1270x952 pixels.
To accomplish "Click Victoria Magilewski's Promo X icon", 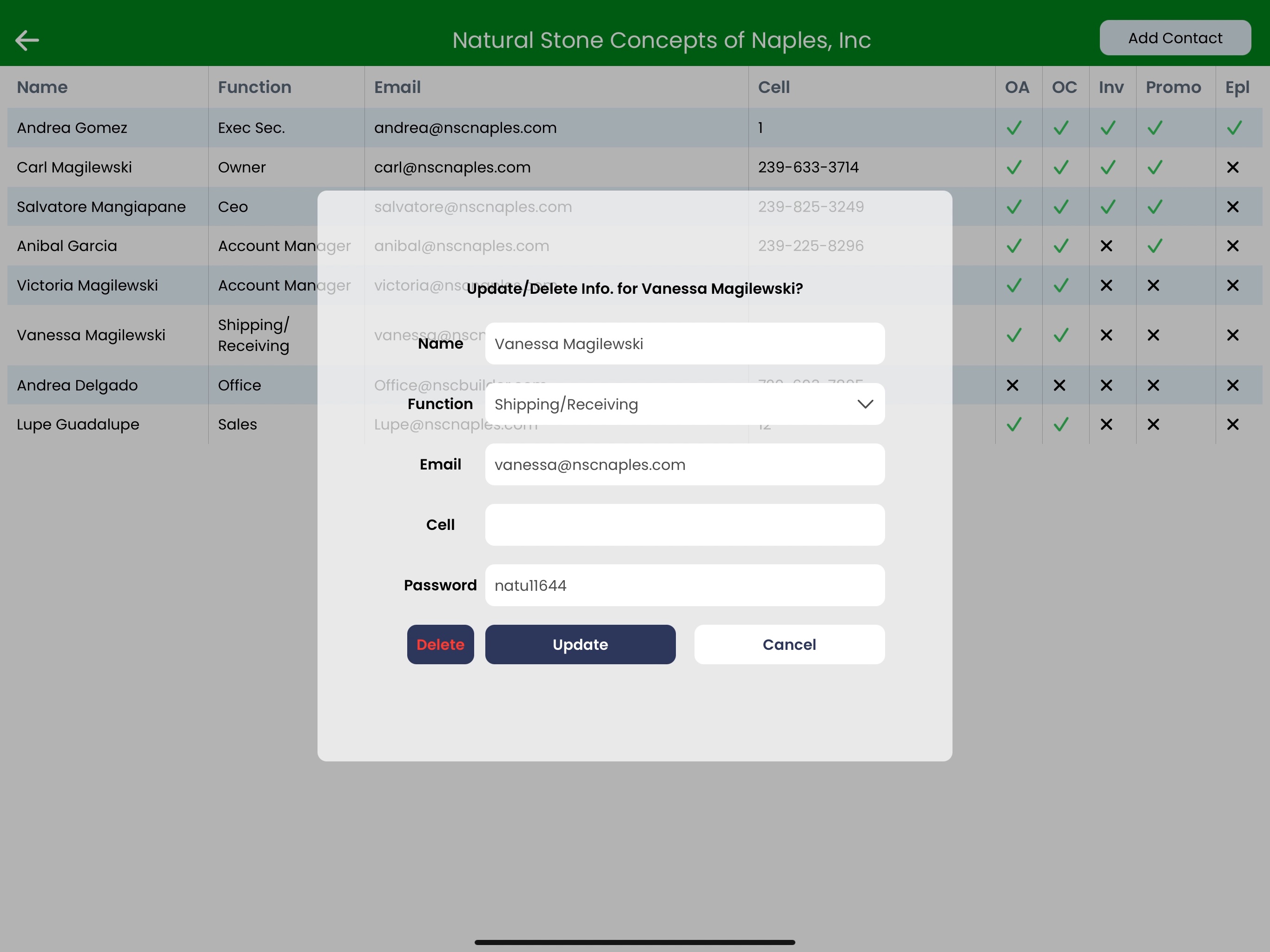I will (x=1153, y=285).
